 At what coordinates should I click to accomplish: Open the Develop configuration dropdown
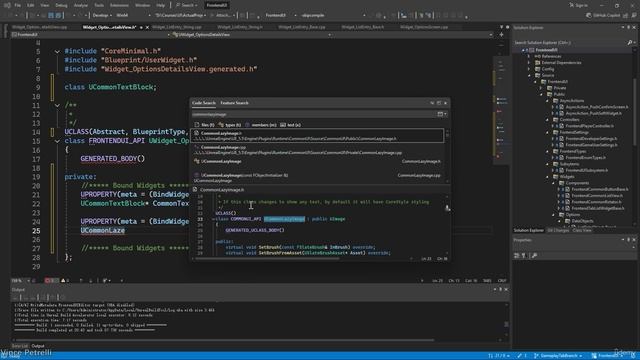coord(102,15)
